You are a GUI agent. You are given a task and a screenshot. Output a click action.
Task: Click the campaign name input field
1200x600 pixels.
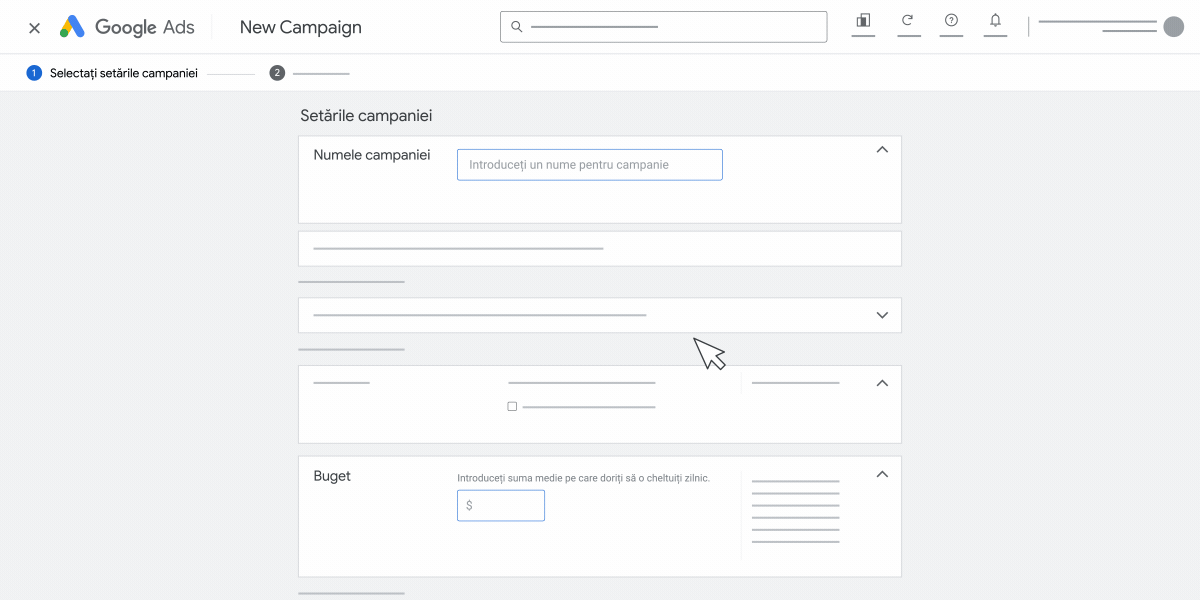point(589,165)
